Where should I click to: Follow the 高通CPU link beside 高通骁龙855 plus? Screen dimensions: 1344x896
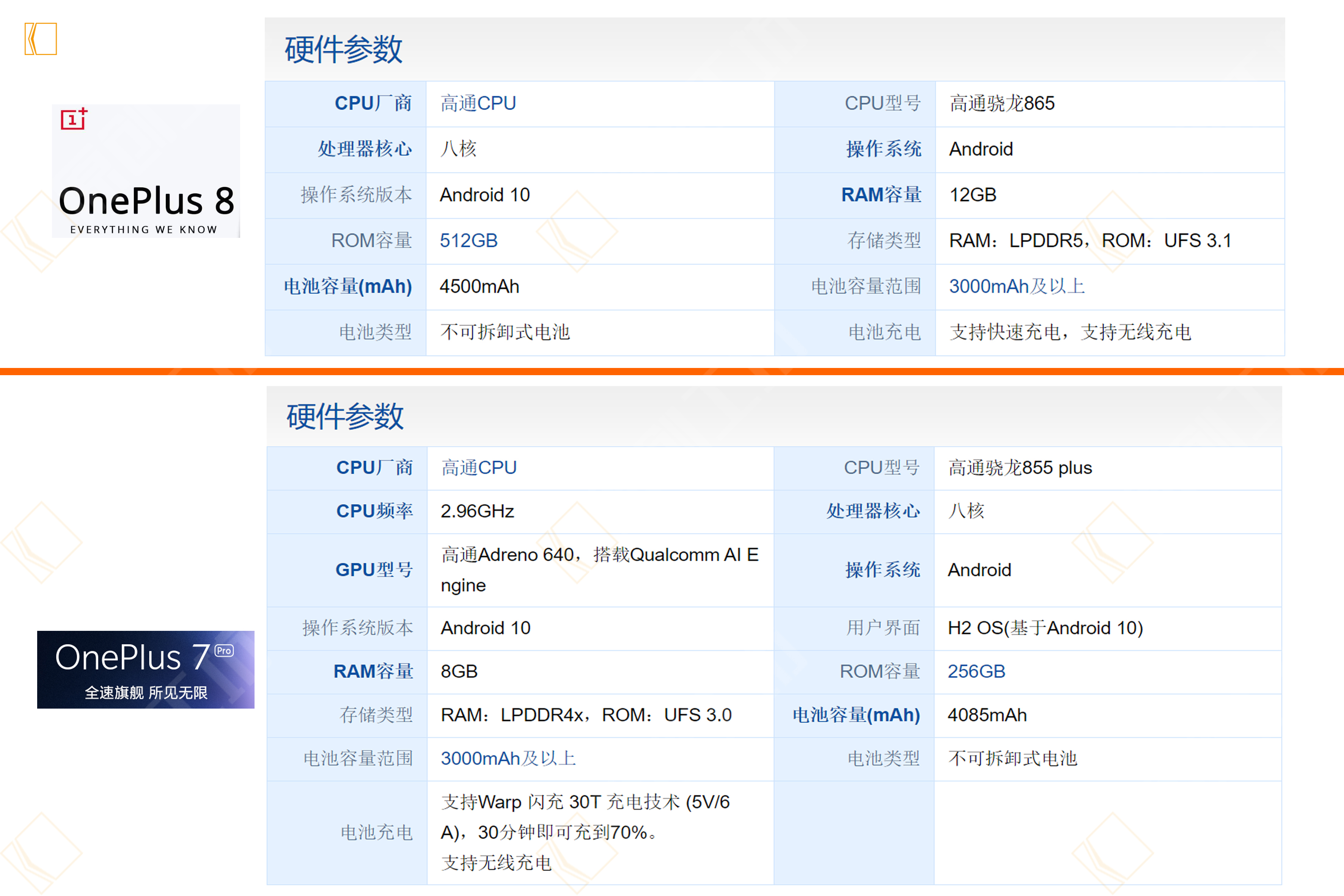tap(479, 468)
